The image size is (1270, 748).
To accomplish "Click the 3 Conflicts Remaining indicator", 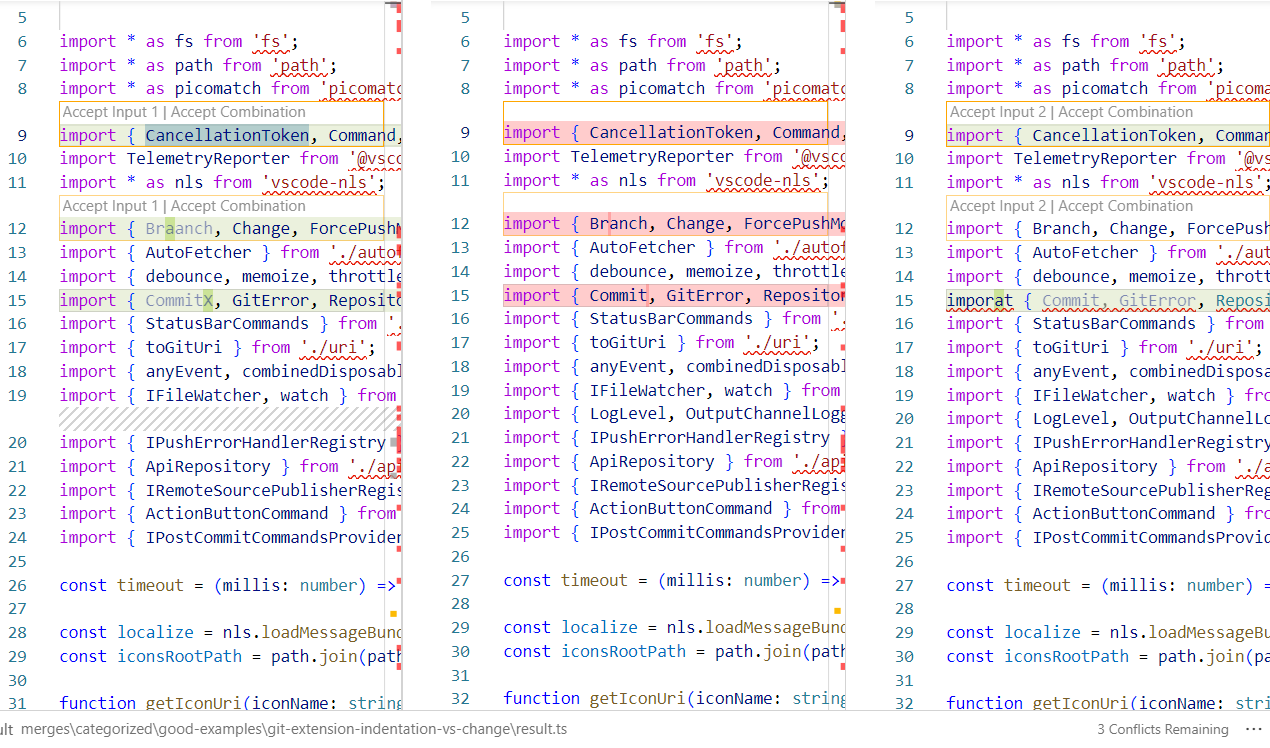I will click(1163, 729).
